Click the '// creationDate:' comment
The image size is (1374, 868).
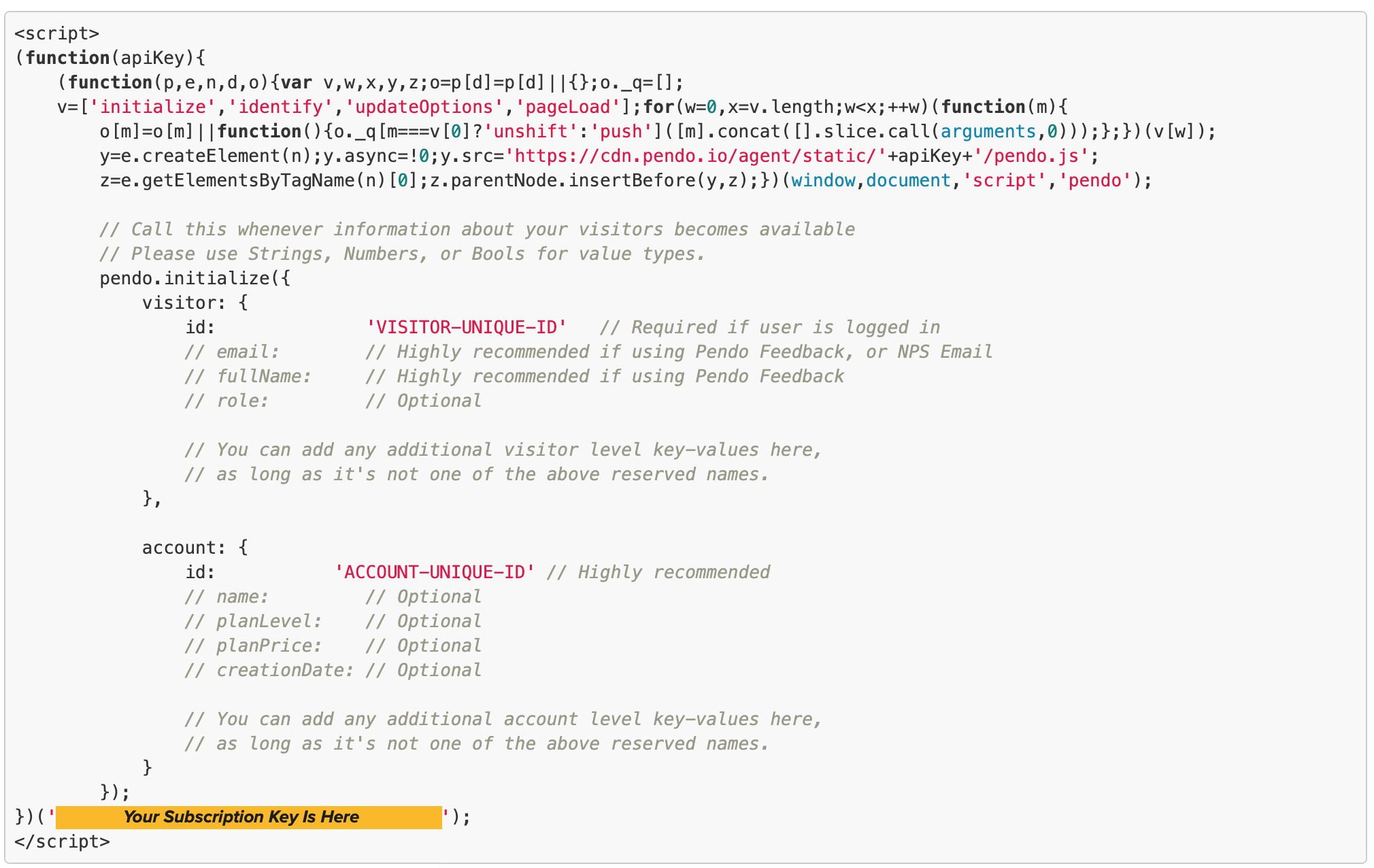coord(269,670)
